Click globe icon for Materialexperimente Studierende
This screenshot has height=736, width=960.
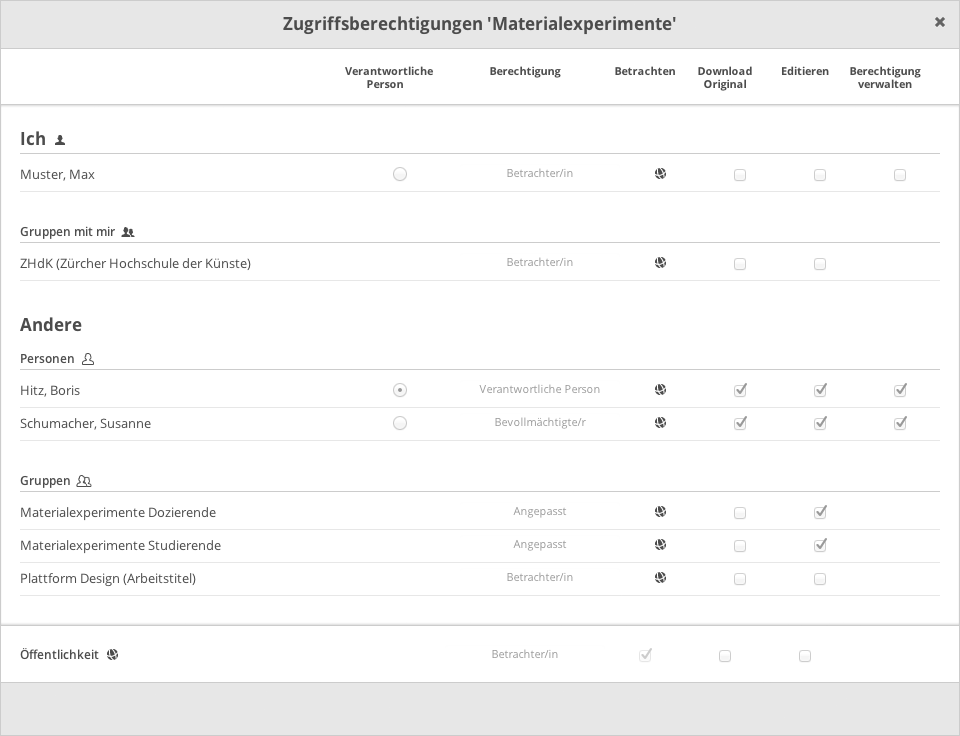pyautogui.click(x=660, y=545)
